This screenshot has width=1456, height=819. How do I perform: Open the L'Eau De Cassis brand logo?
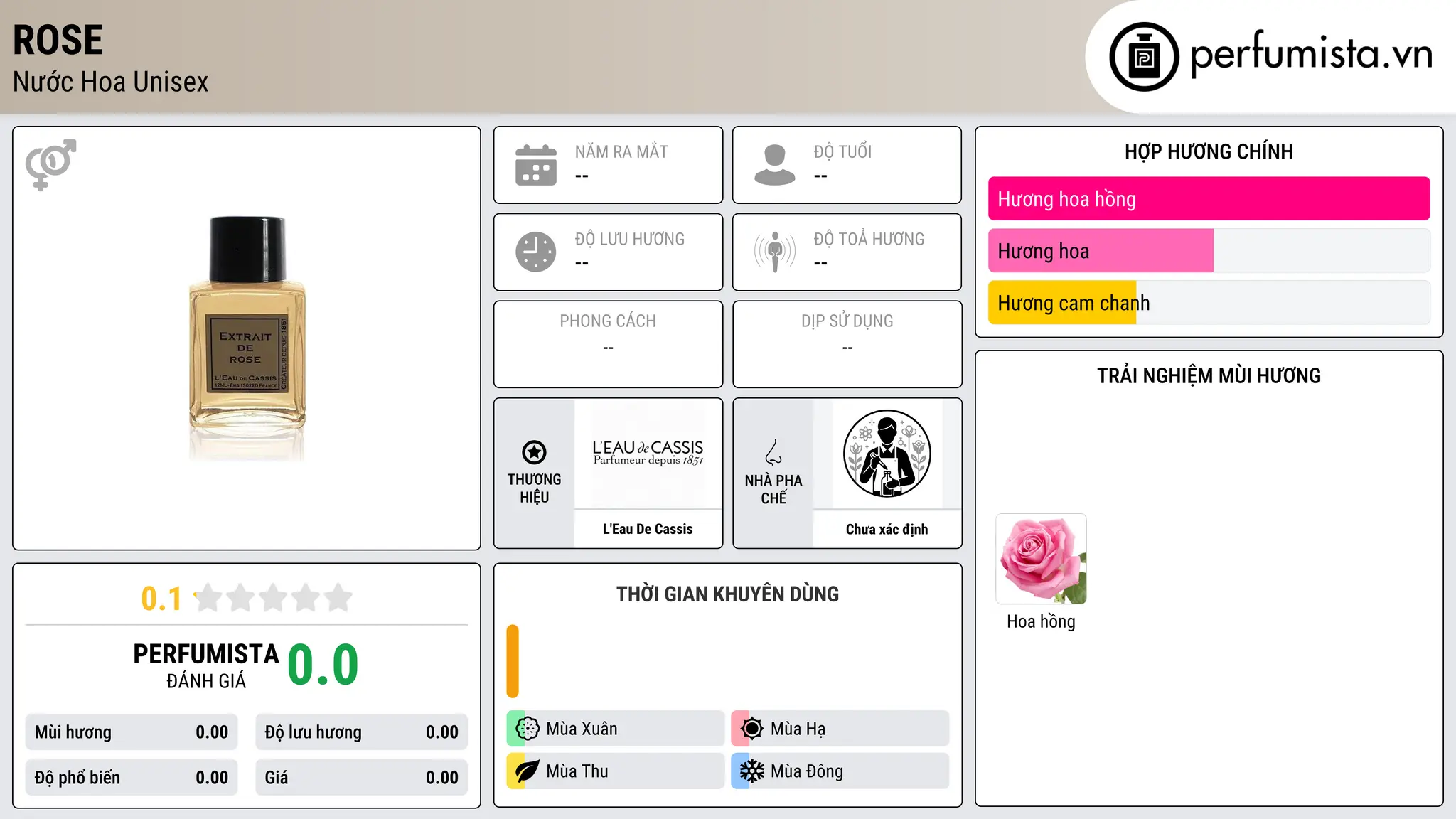[x=648, y=454]
